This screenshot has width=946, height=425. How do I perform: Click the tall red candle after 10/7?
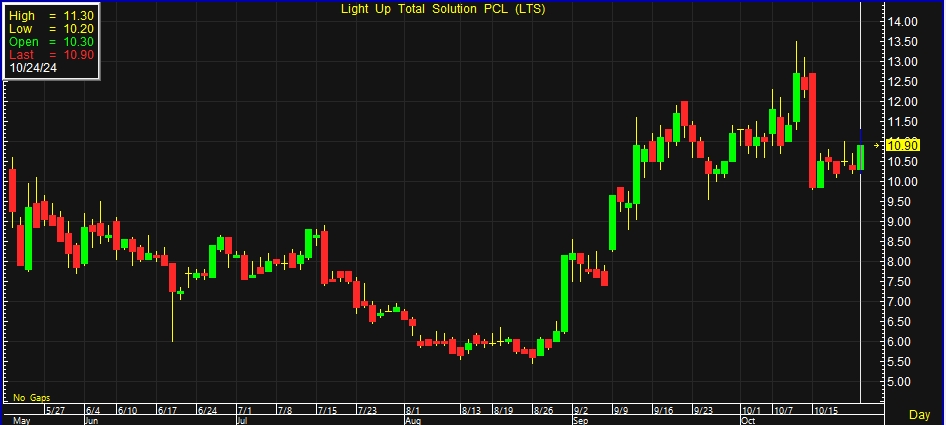tap(813, 130)
